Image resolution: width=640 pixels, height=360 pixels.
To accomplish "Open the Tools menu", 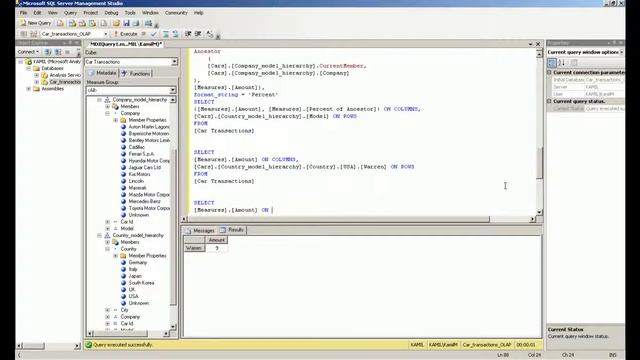I will (130, 13).
